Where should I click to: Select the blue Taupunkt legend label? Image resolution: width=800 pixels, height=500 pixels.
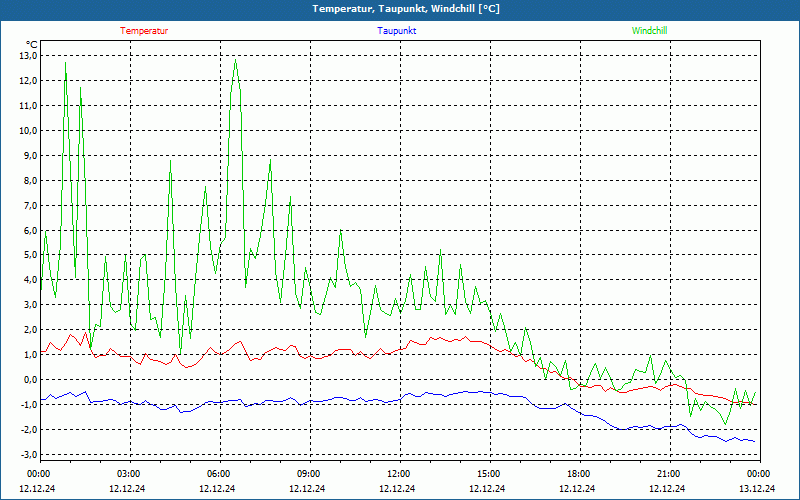tap(397, 31)
